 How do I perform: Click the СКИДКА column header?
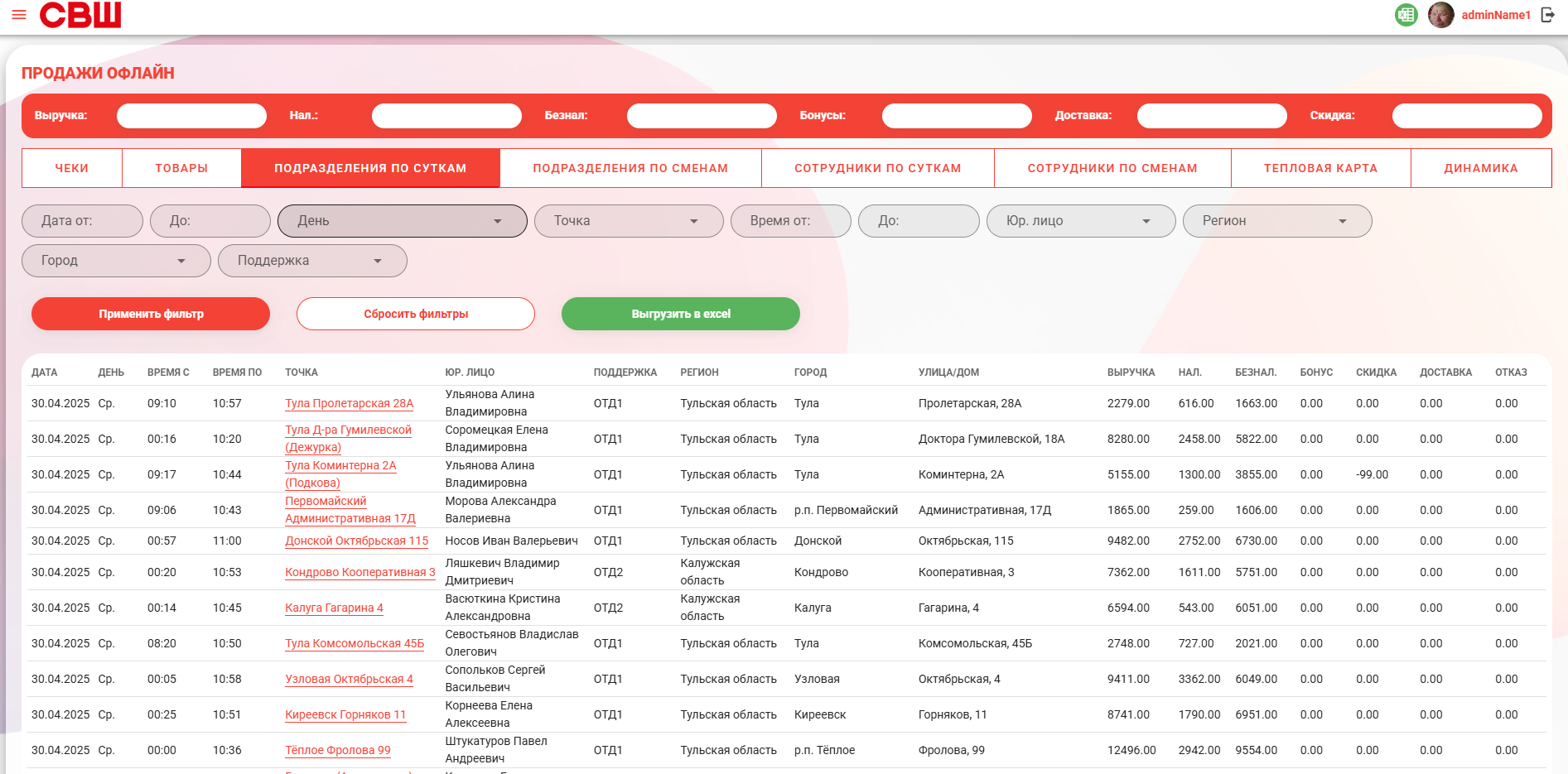(x=1377, y=373)
